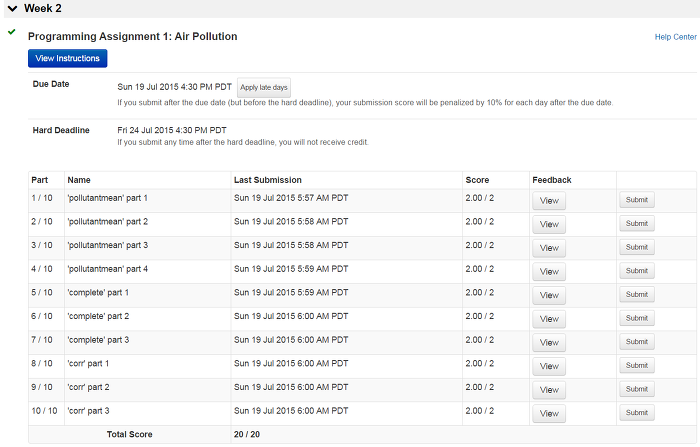The width and height of the screenshot is (700, 447).
Task: Apply late days to the due date
Action: [264, 88]
